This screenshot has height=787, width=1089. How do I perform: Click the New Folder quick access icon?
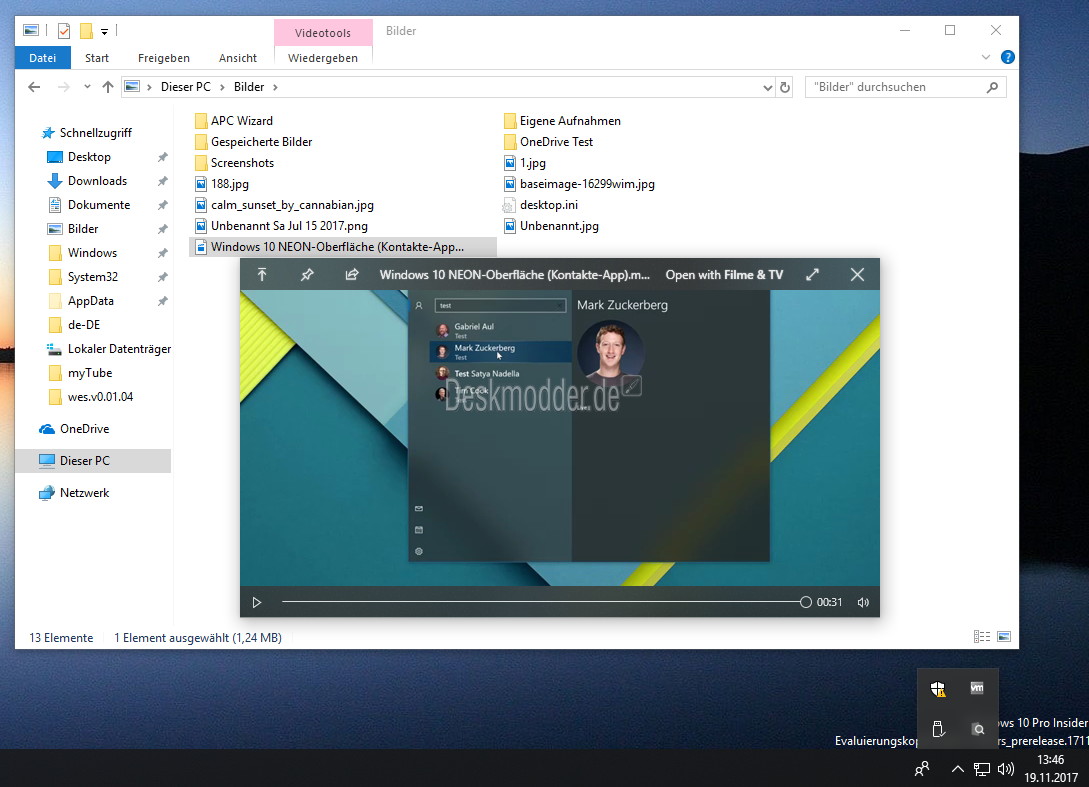[86, 31]
